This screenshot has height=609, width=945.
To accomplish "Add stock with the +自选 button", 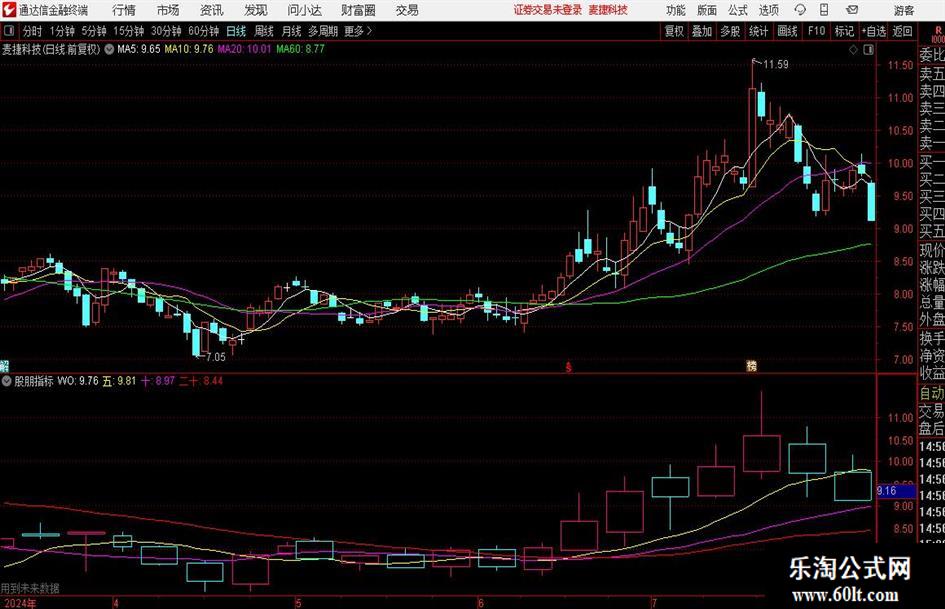I will coord(874,31).
